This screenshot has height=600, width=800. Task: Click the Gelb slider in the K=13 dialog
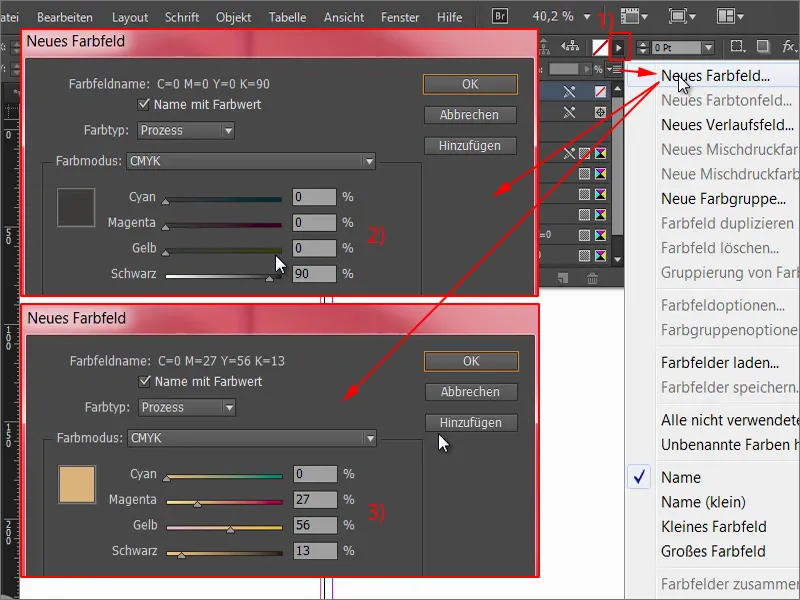pyautogui.click(x=224, y=528)
